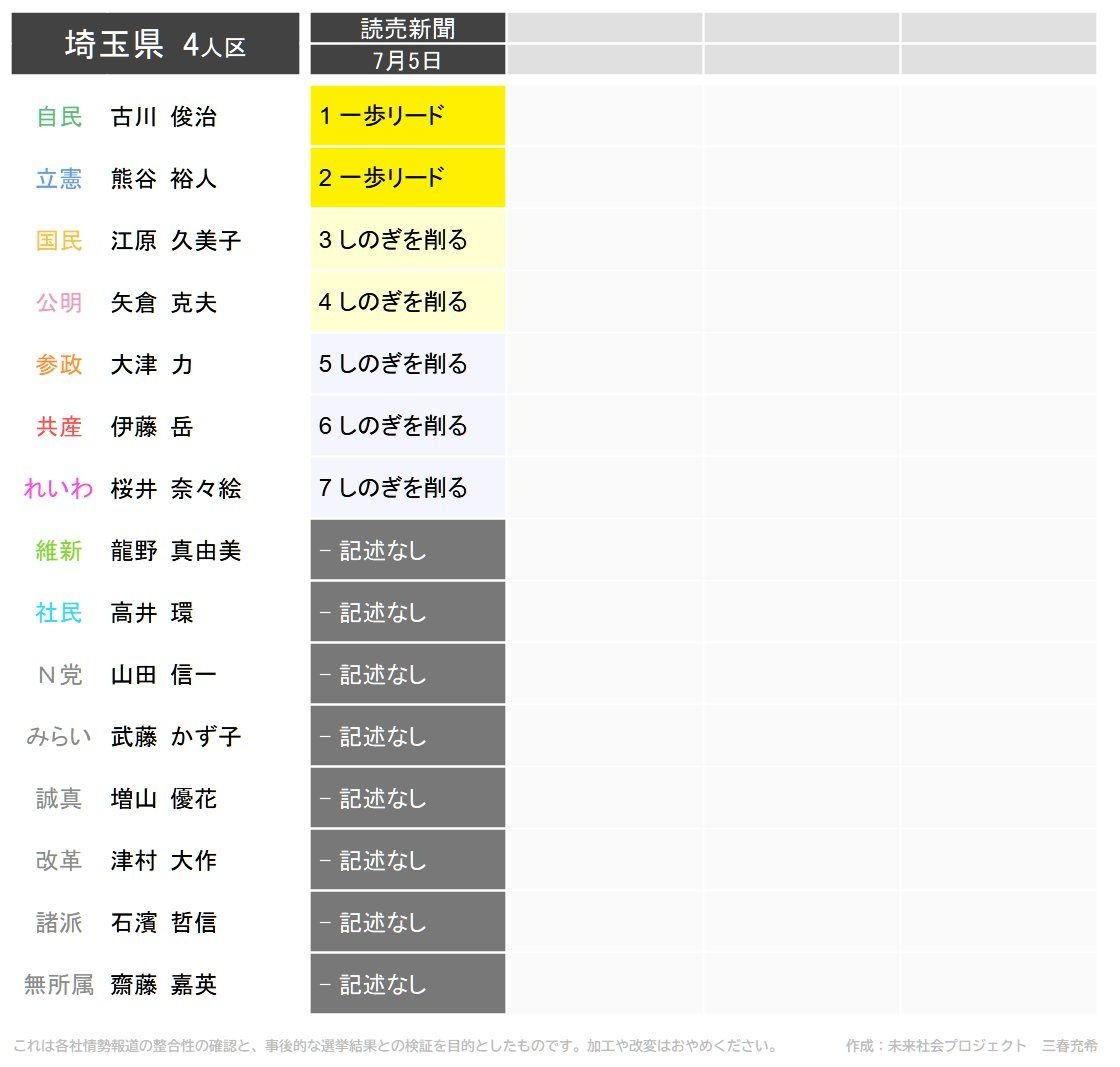The width and height of the screenshot is (1120, 1067).
Task: Click the 埼玉県 4人区 title header
Action: [155, 44]
